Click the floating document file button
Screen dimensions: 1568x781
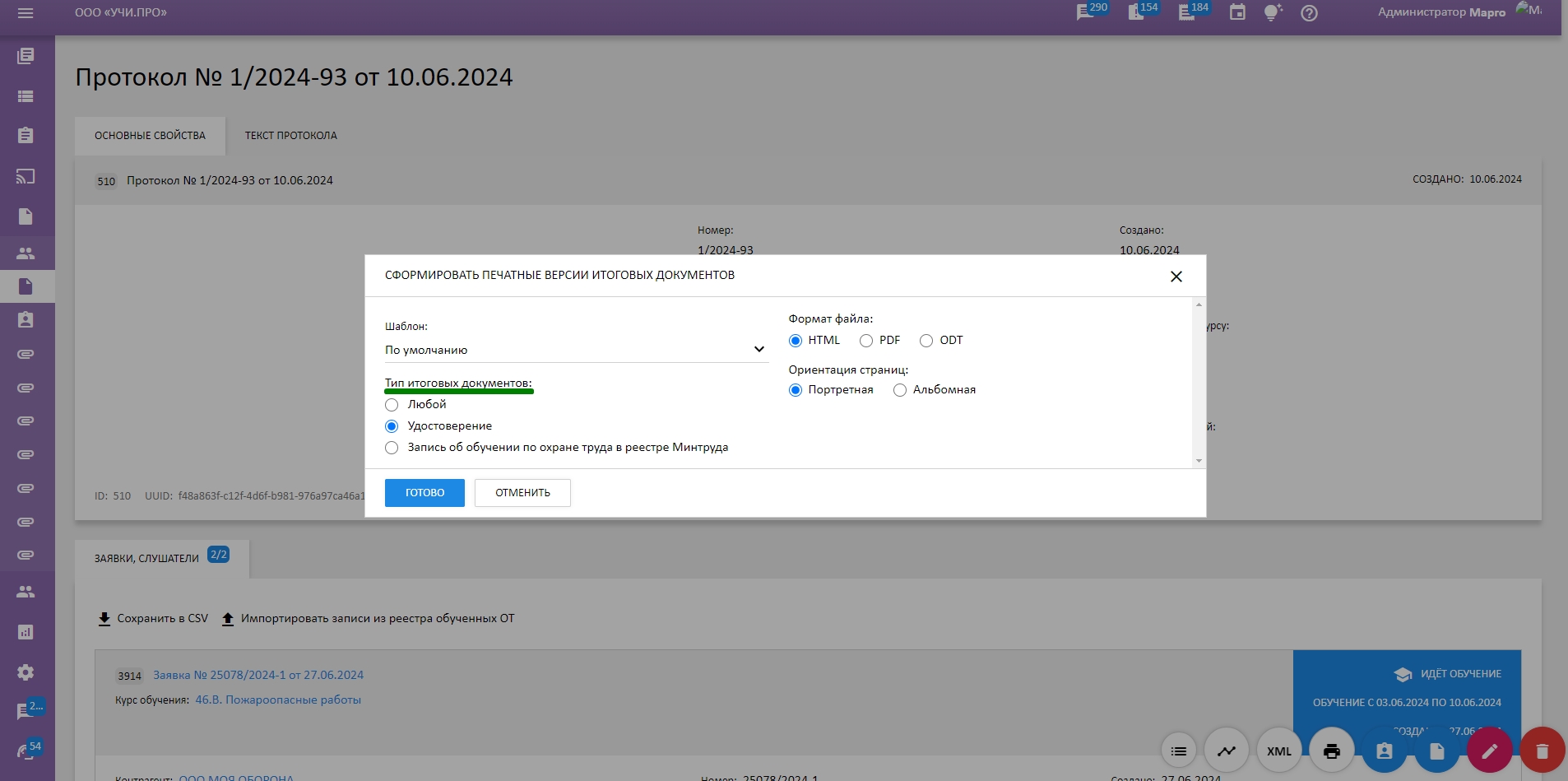click(1437, 751)
